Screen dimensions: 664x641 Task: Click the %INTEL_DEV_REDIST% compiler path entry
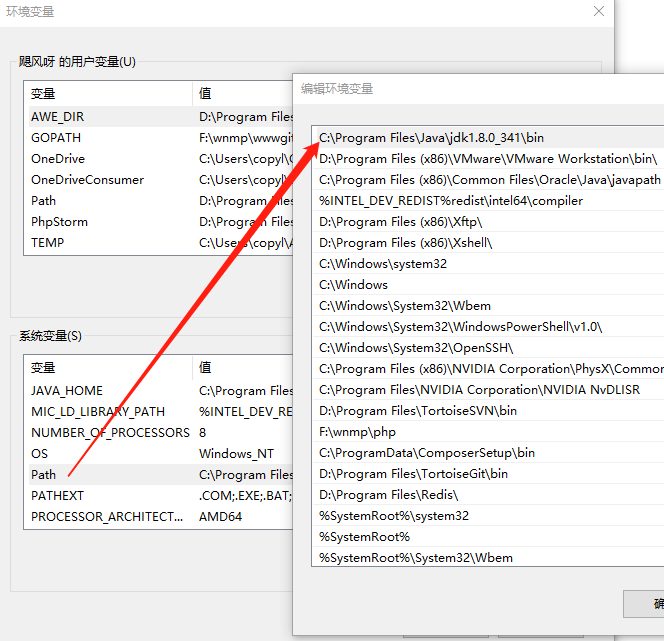click(450, 201)
